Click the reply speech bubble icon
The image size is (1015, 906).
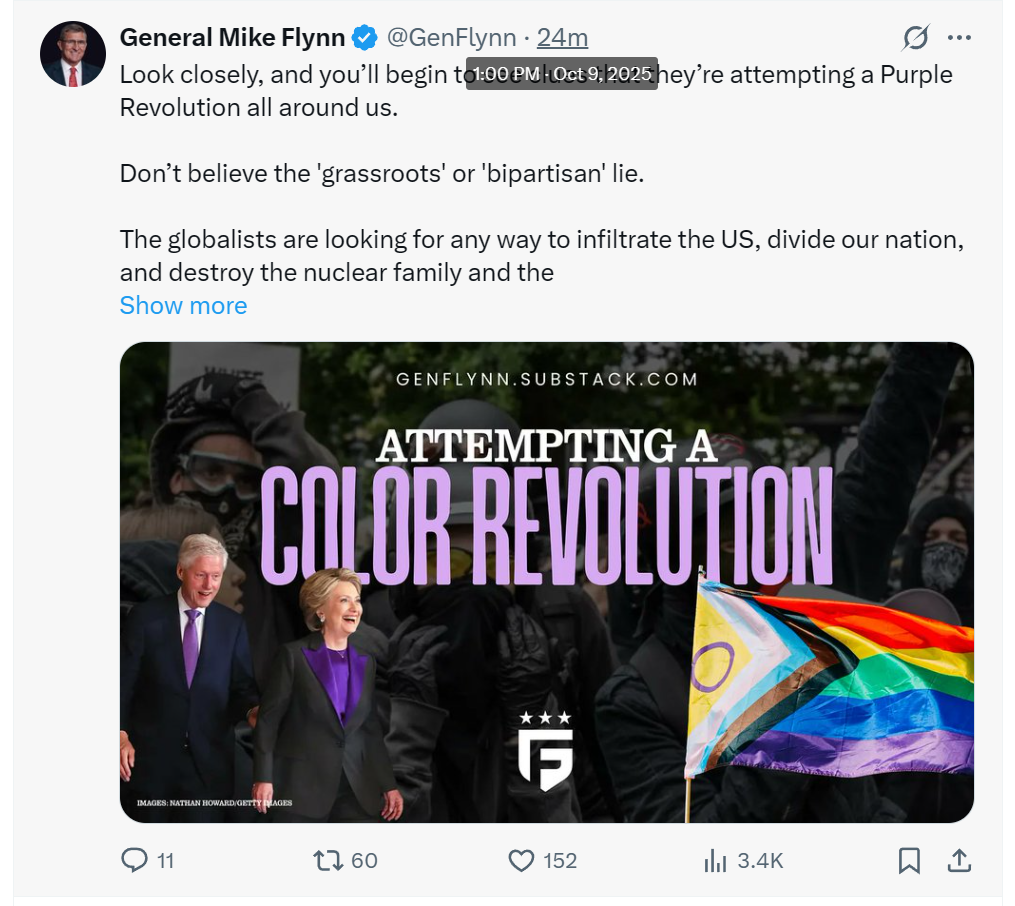coord(134,860)
